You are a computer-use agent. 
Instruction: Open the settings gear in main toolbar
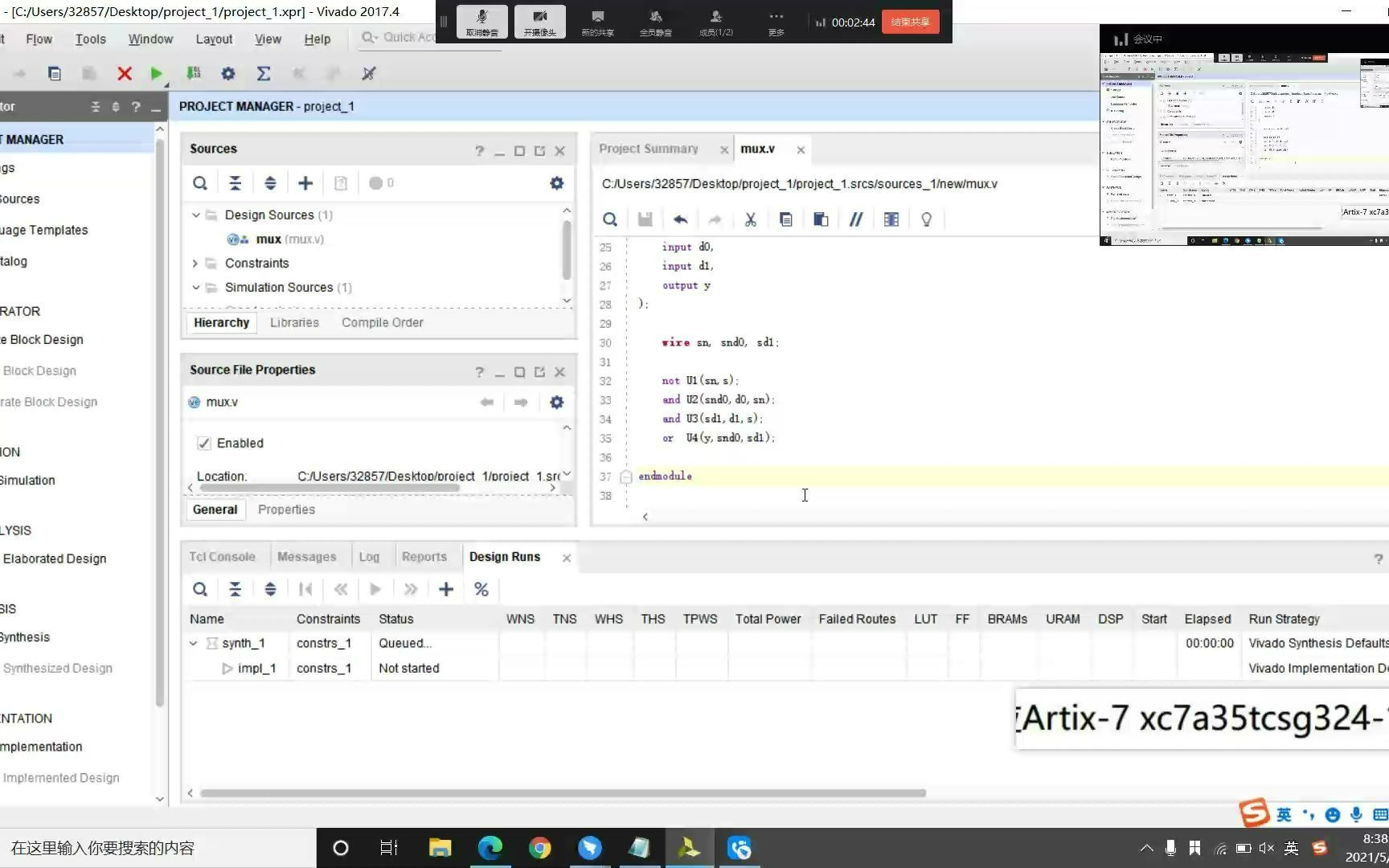228,73
